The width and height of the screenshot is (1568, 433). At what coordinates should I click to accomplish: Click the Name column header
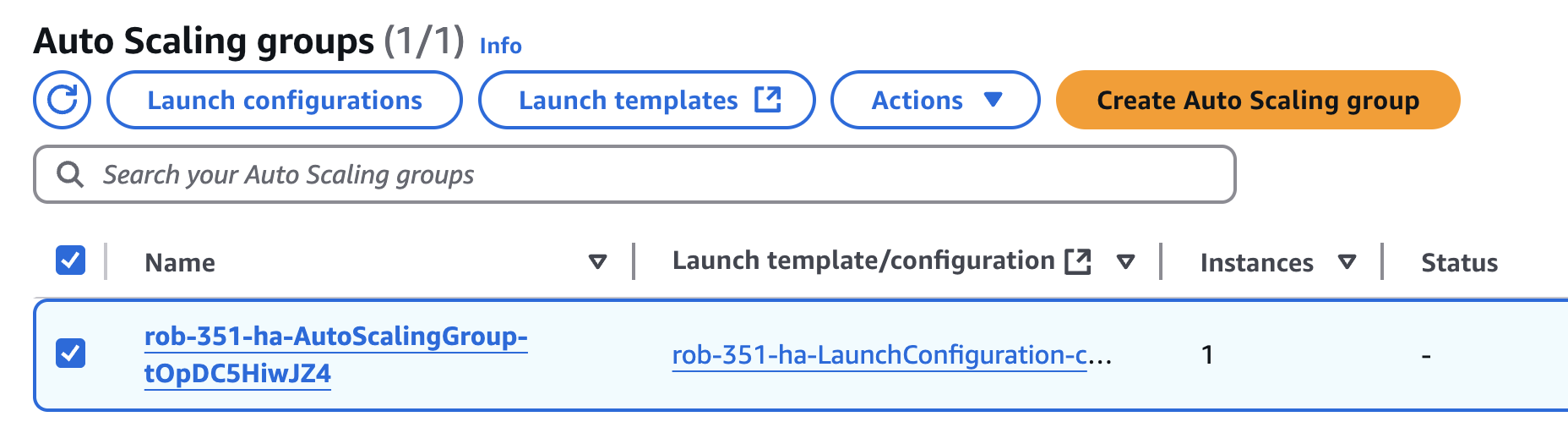pos(180,263)
